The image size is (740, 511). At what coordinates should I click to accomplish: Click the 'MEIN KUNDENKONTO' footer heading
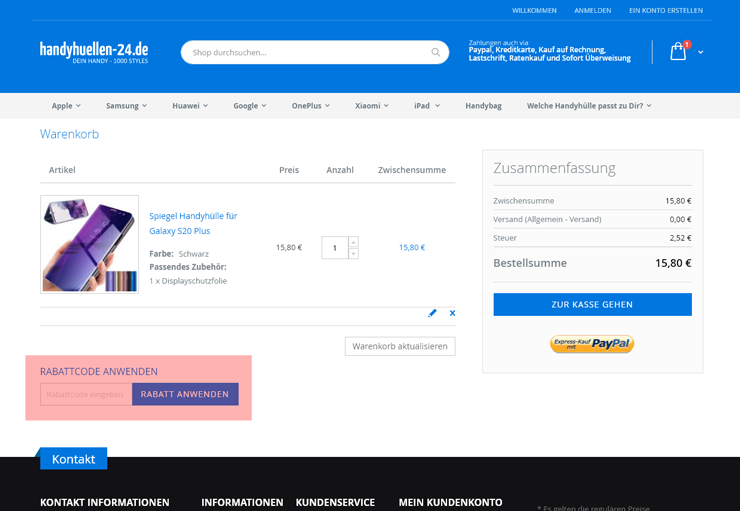click(450, 503)
